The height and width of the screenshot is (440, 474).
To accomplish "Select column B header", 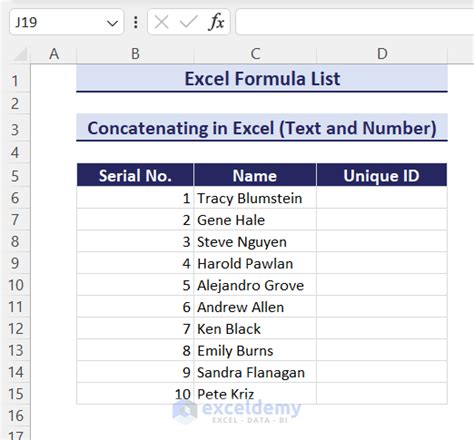I will coord(135,54).
